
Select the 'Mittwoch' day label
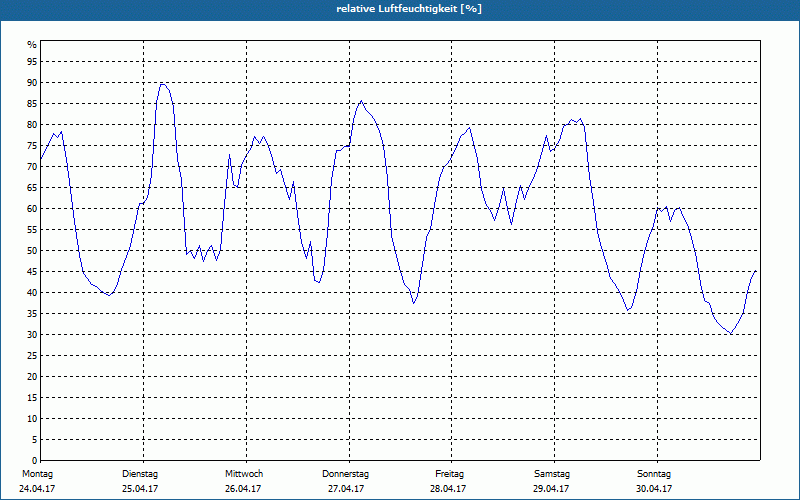tap(244, 474)
